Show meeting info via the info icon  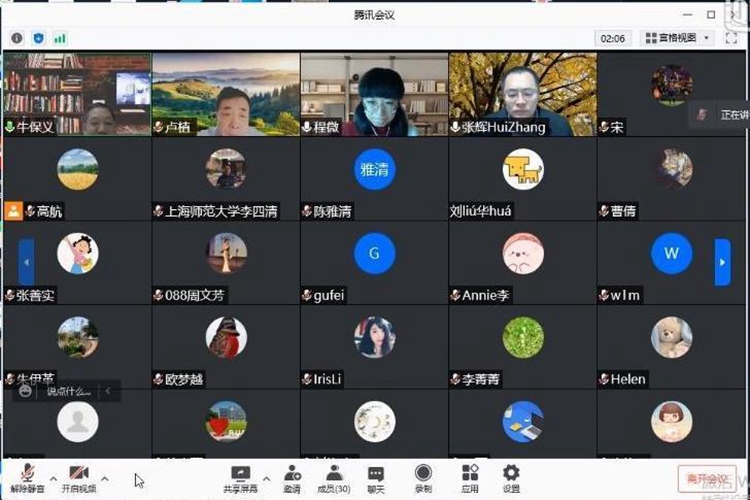click(17, 38)
